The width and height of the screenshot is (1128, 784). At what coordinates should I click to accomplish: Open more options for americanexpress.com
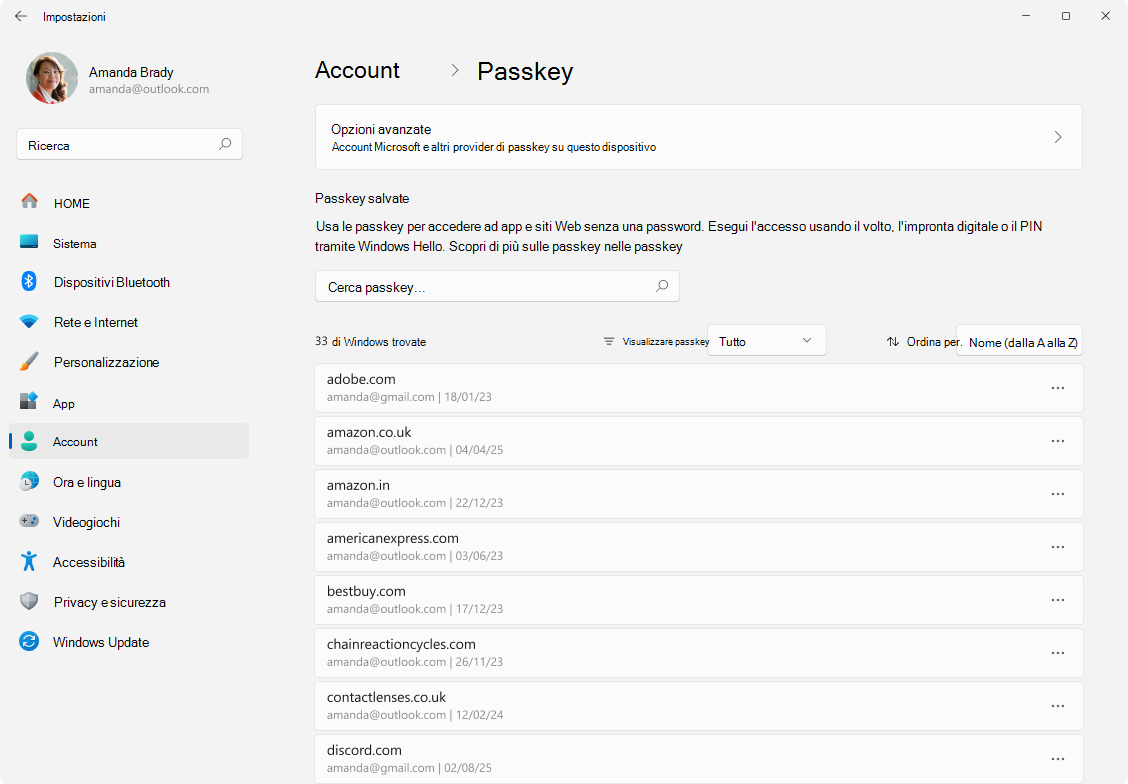(x=1058, y=547)
